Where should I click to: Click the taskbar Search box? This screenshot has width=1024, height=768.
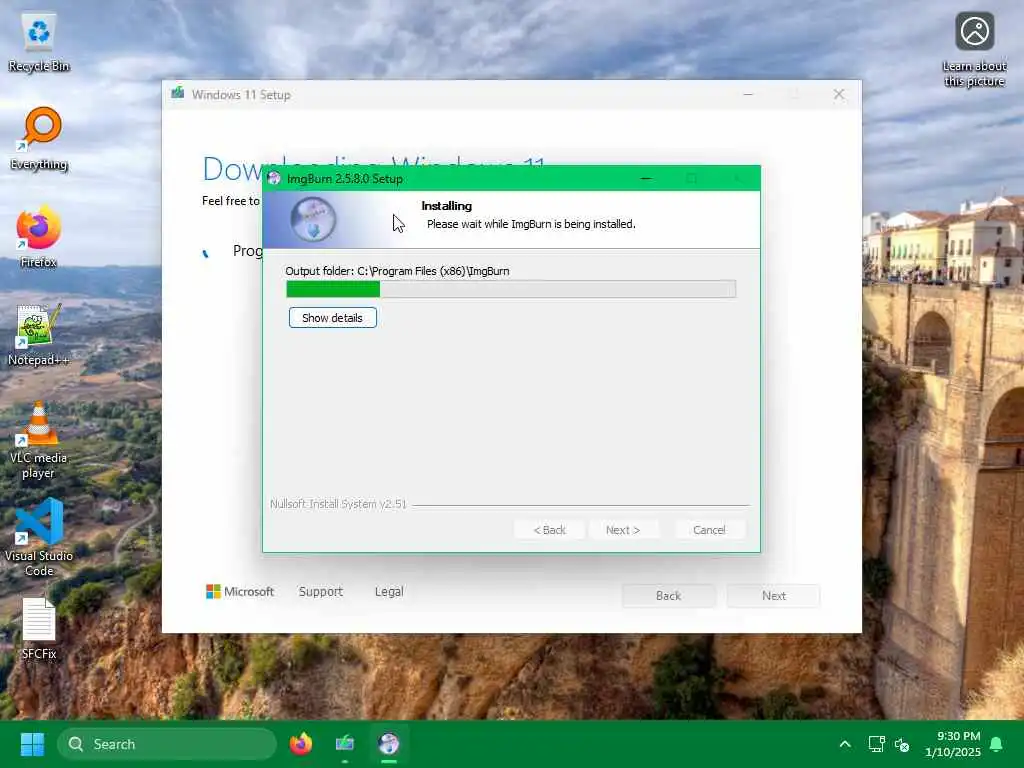(167, 744)
